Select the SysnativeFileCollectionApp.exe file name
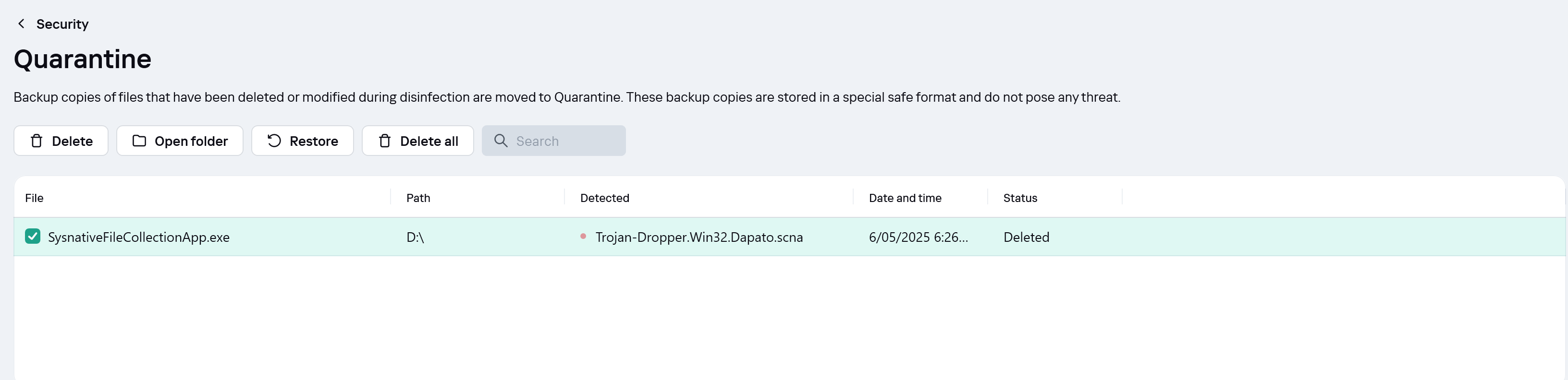The height and width of the screenshot is (380, 1568). [x=139, y=237]
